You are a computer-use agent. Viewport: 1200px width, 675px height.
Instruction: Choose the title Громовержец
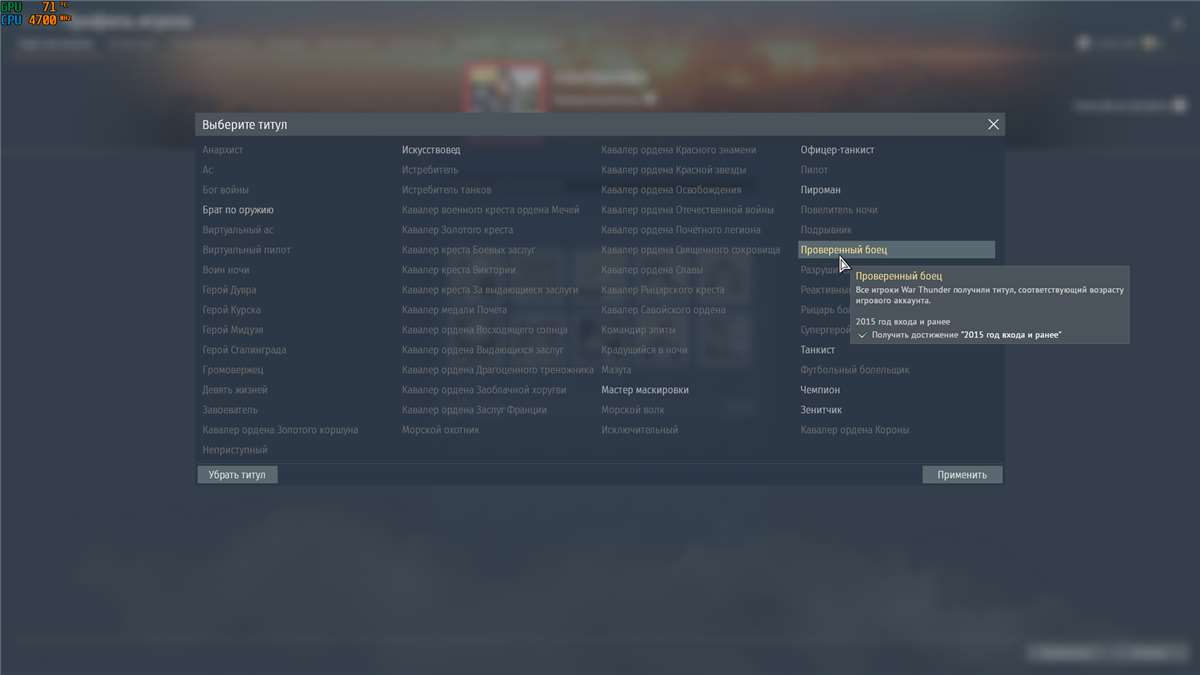(233, 370)
